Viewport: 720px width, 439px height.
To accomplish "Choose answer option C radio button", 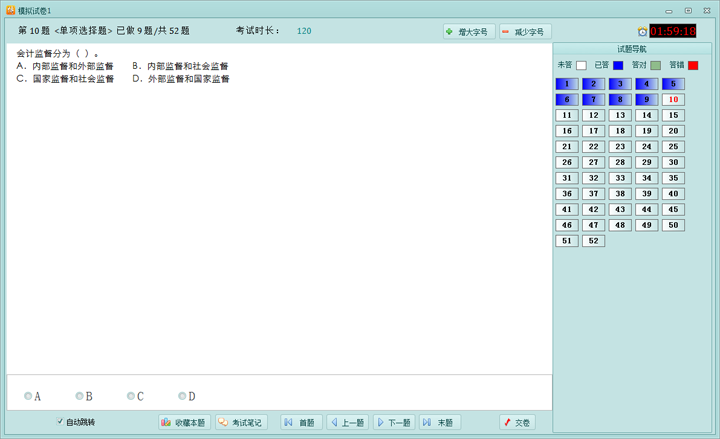I will pos(131,397).
